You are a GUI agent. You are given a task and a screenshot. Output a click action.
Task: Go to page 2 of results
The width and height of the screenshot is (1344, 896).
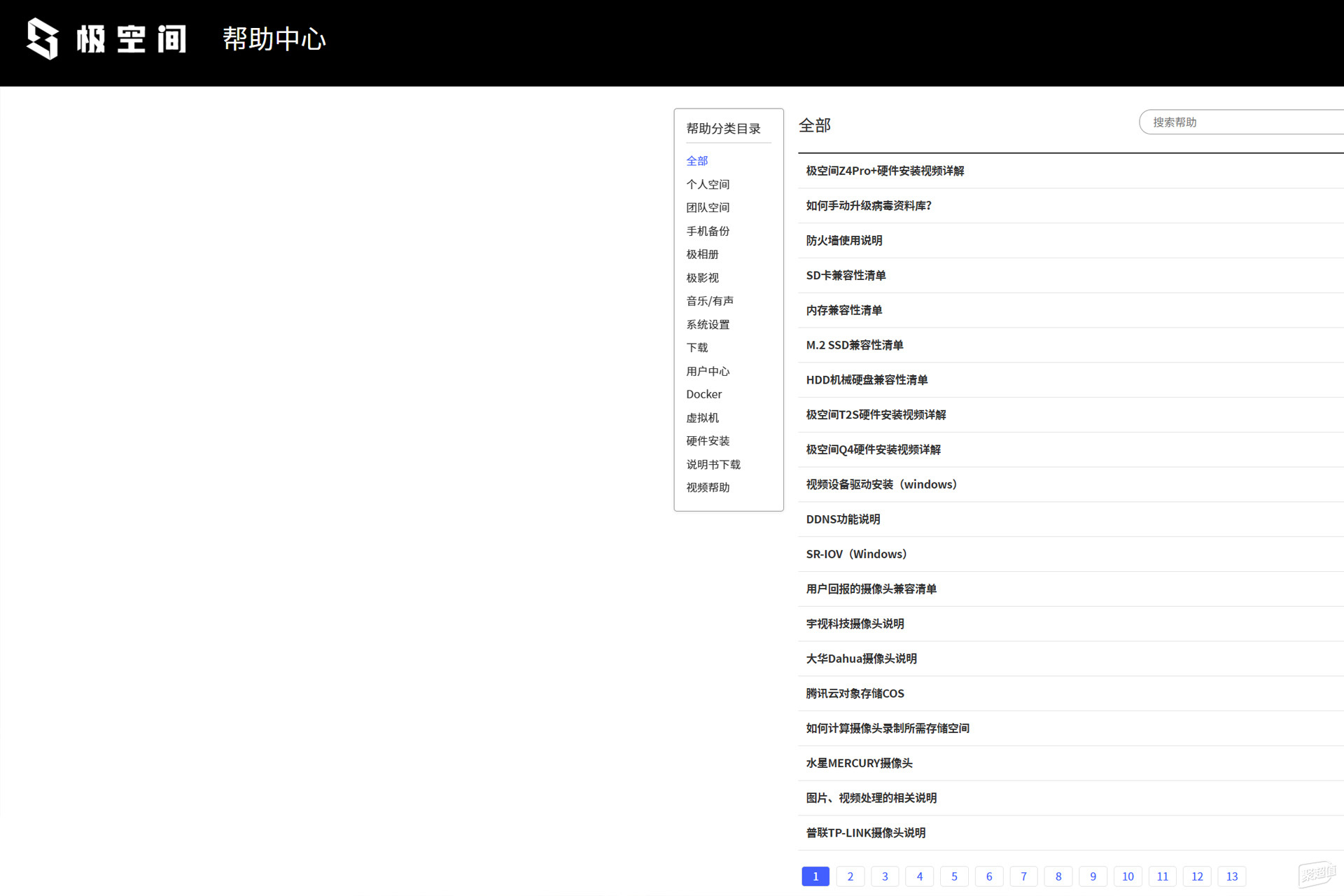tap(850, 876)
